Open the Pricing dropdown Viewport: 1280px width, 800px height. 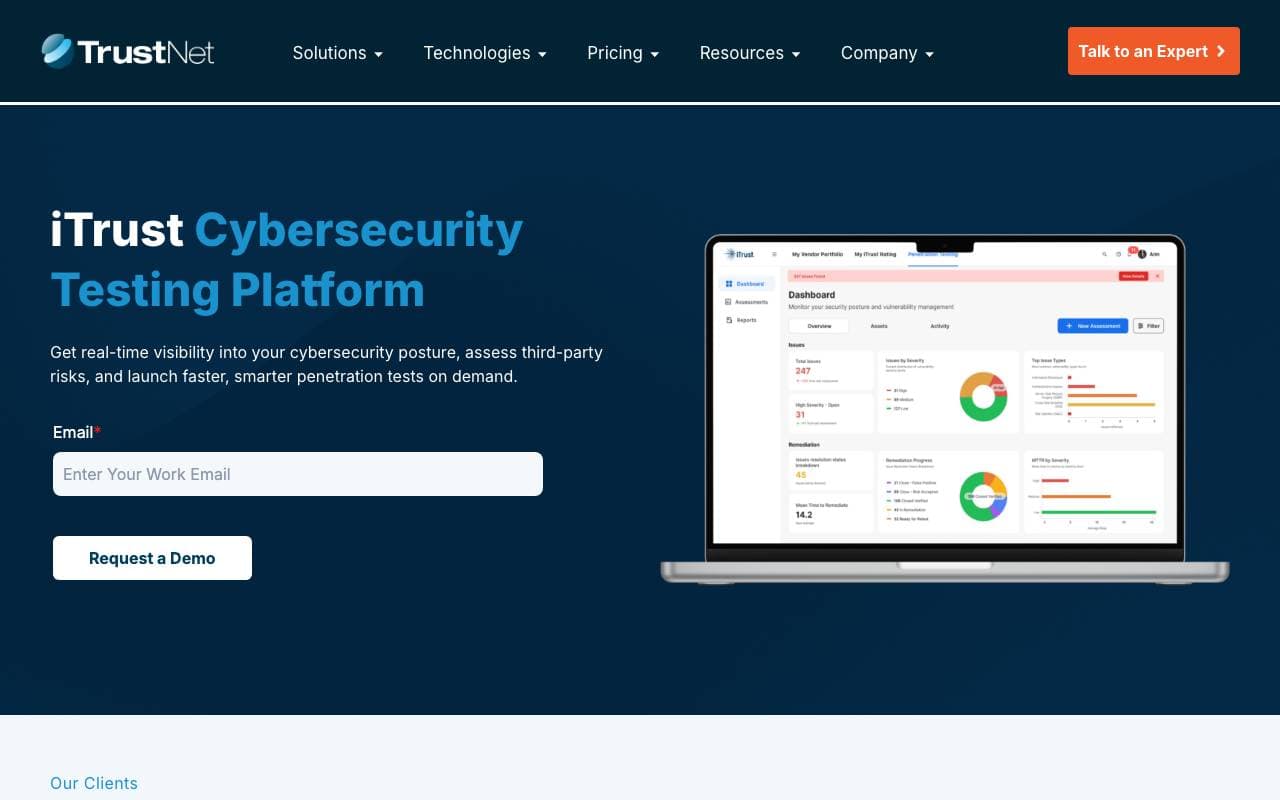point(623,53)
